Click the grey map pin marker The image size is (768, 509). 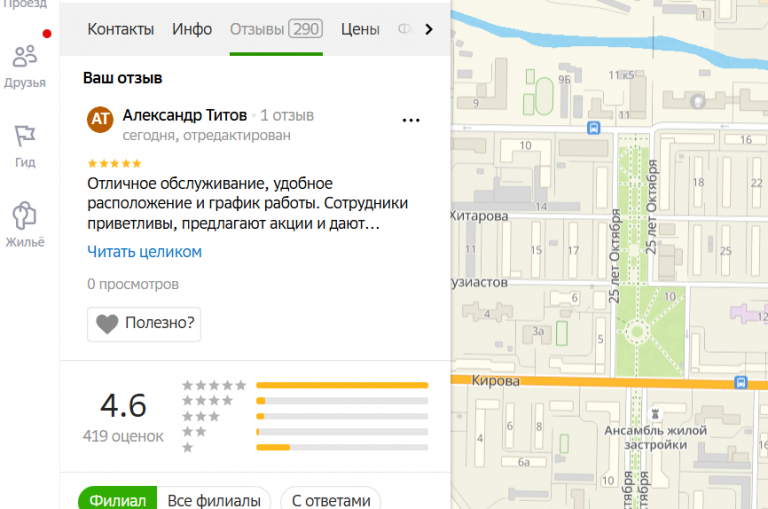pos(697,101)
